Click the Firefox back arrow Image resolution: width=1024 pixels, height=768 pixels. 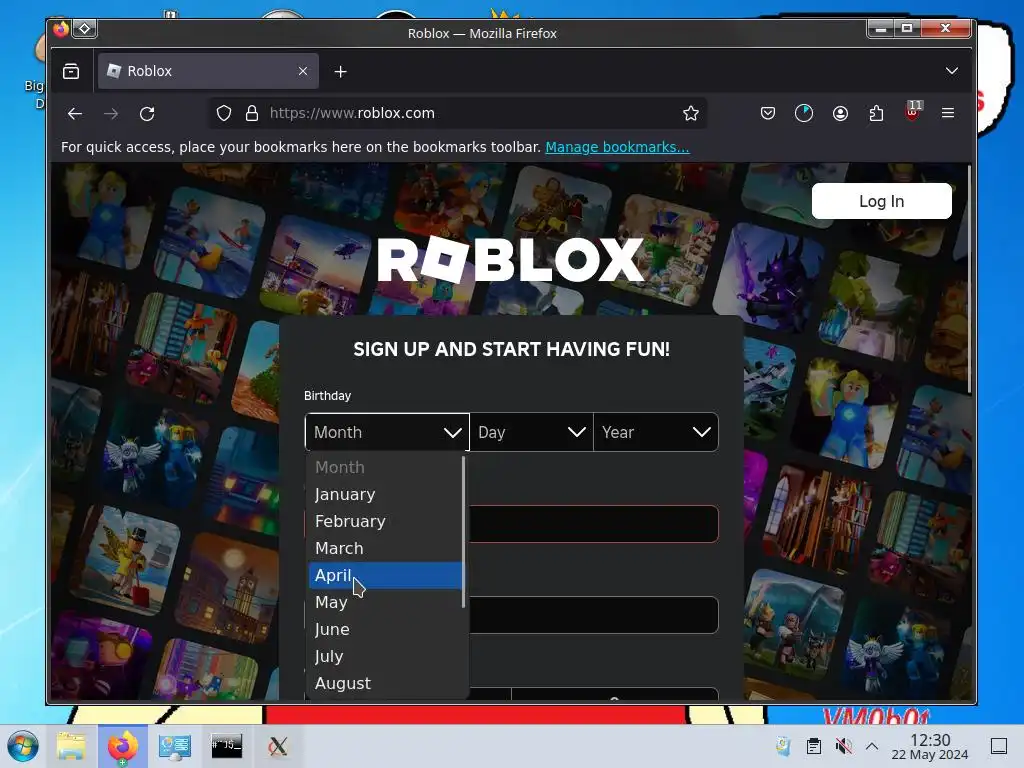(x=75, y=114)
